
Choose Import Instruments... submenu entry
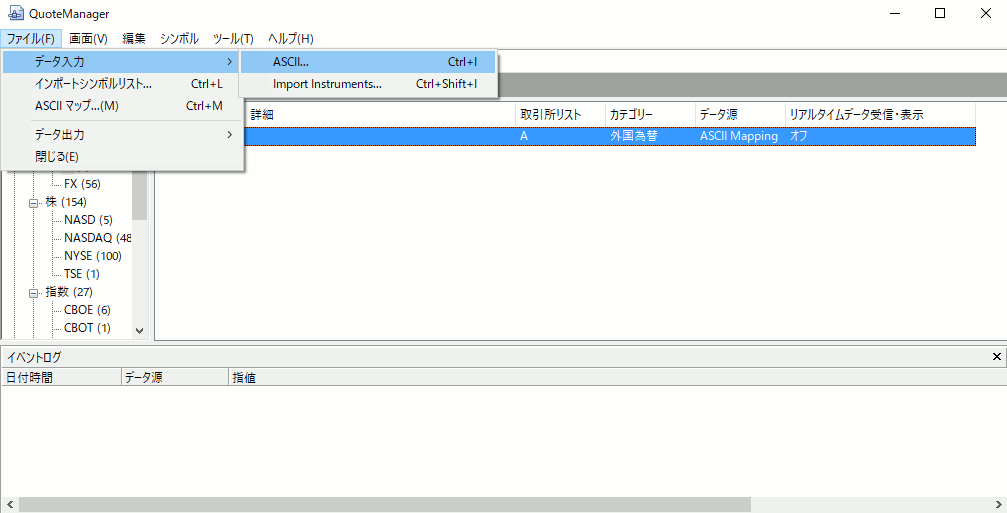(327, 84)
